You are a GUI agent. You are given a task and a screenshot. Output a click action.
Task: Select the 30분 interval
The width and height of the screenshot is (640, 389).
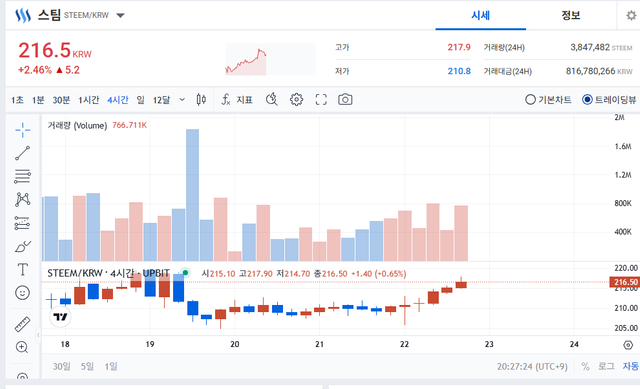click(61, 100)
